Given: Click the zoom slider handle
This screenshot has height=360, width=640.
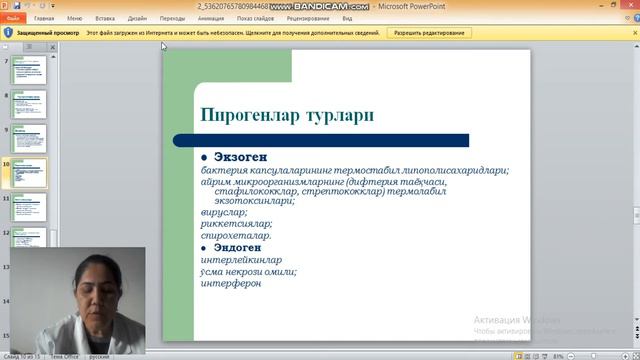Looking at the screenshot, I should (594, 356).
